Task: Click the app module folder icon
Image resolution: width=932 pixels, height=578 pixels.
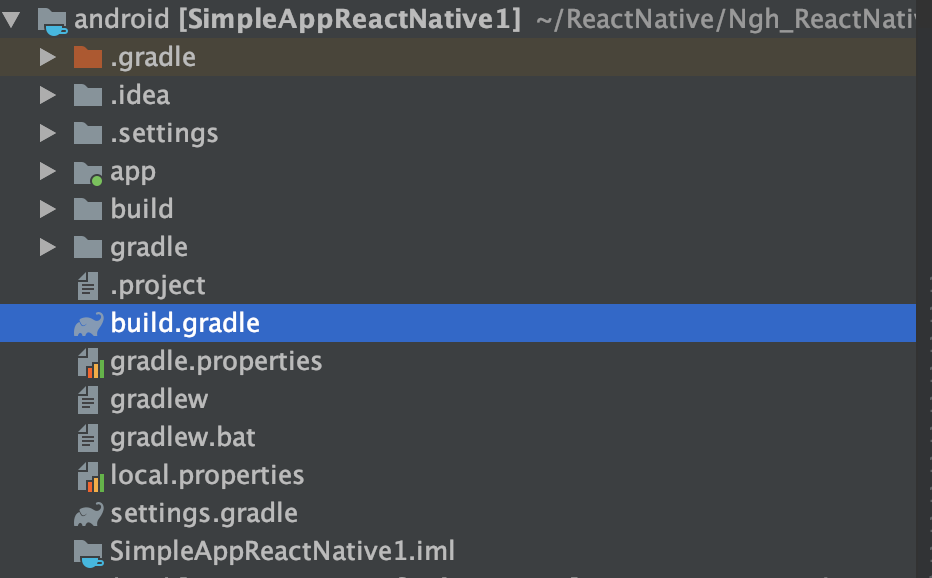Action: [x=88, y=172]
